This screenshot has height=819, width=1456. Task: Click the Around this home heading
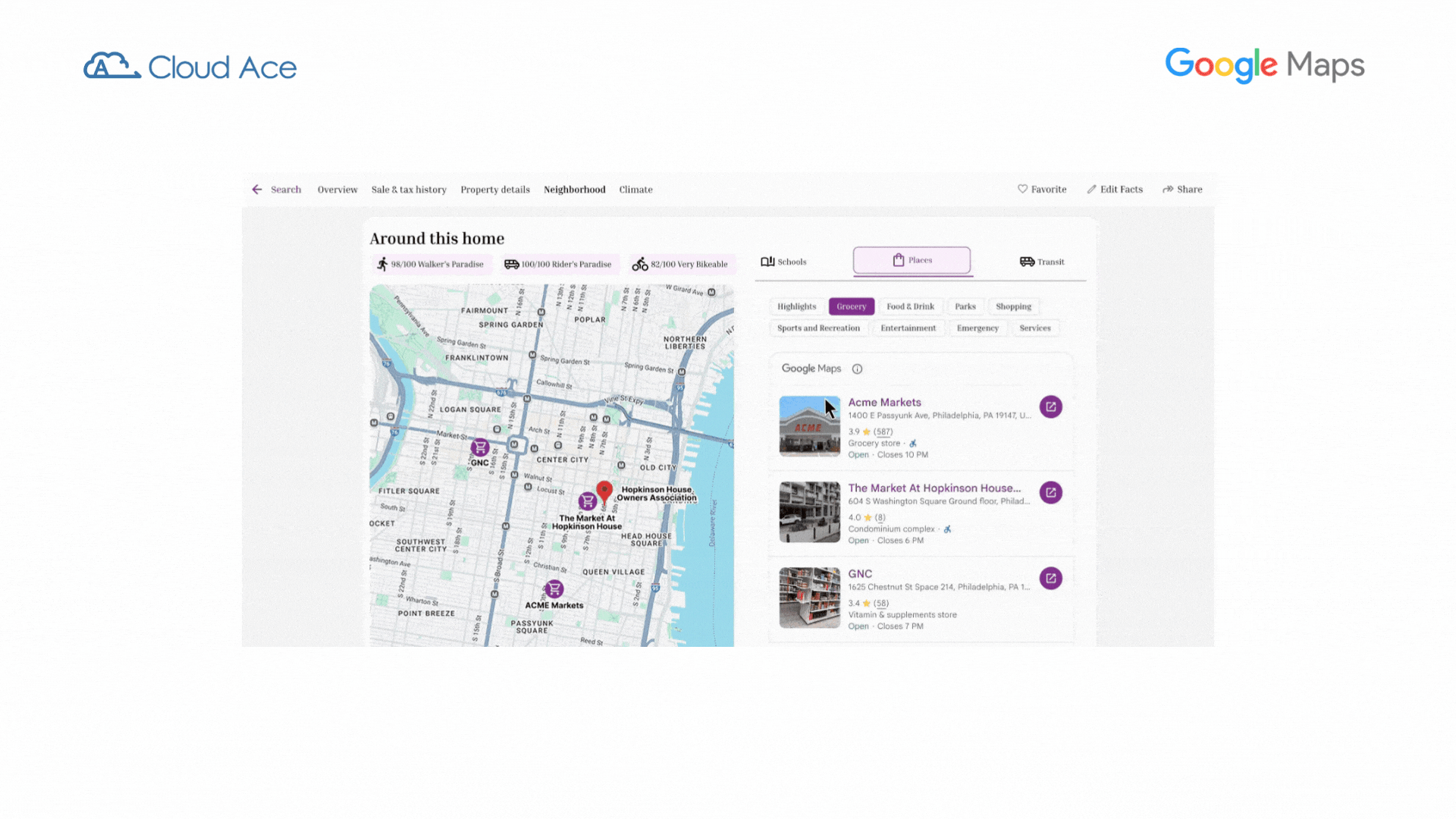pyautogui.click(x=437, y=239)
